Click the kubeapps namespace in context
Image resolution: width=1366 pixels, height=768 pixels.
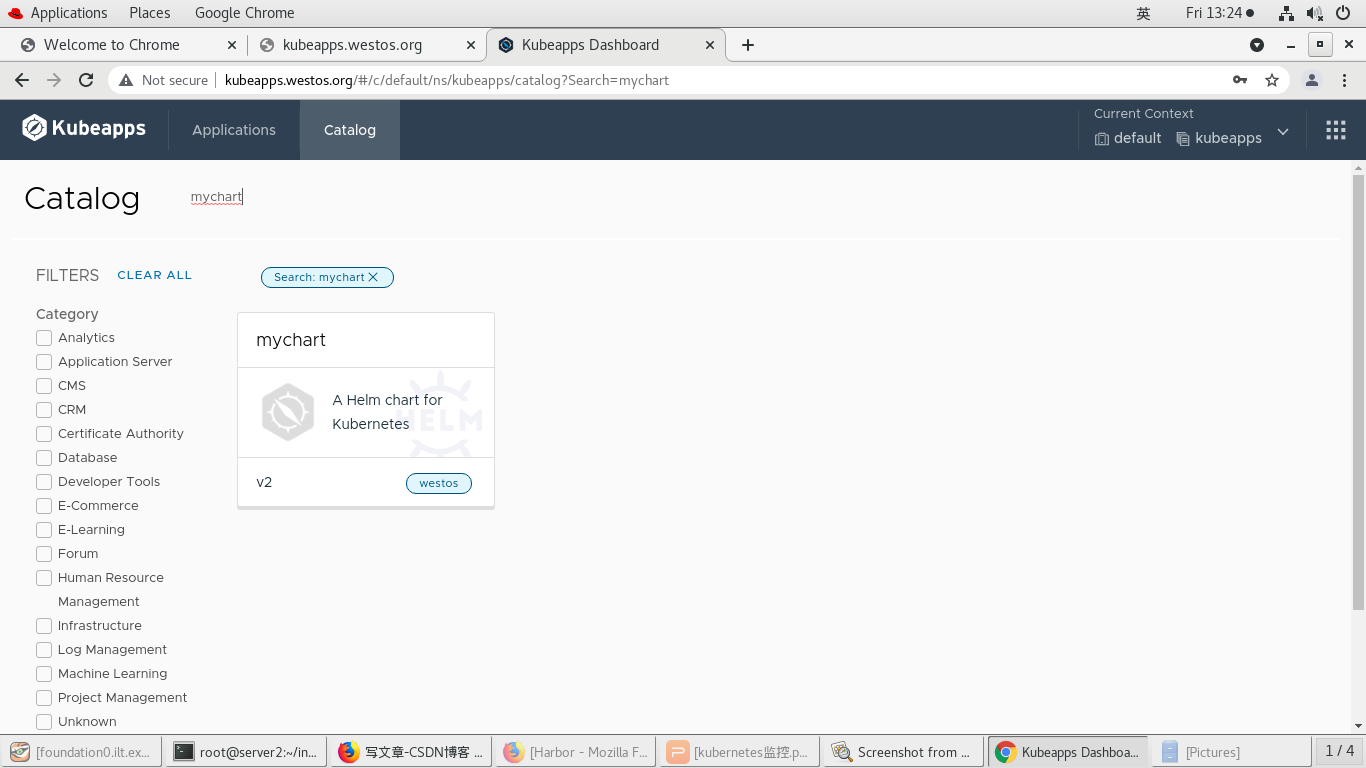coord(1219,138)
